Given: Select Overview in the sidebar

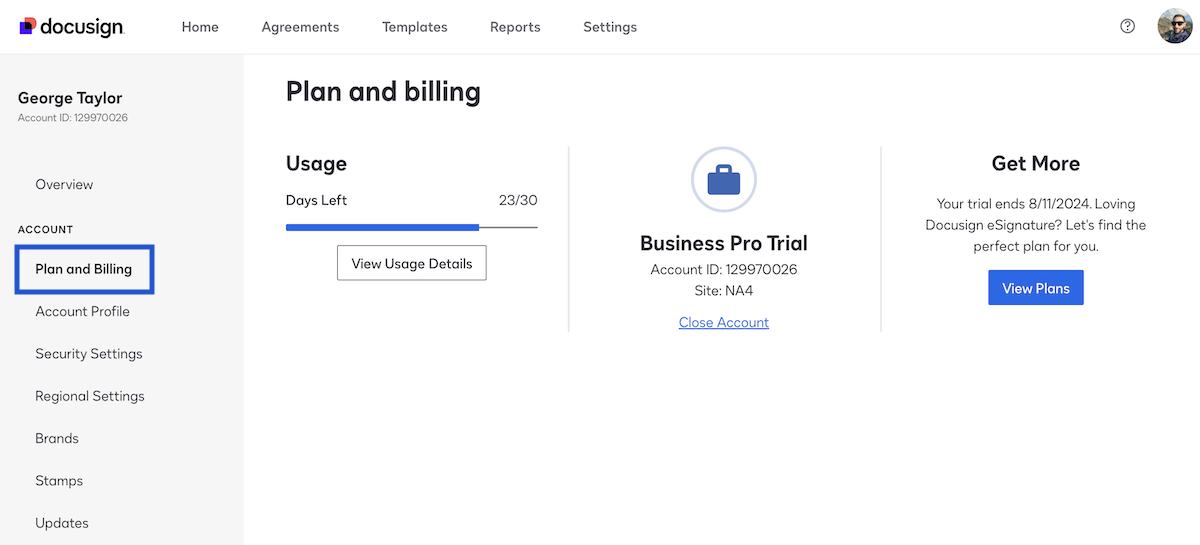Looking at the screenshot, I should pos(64,184).
